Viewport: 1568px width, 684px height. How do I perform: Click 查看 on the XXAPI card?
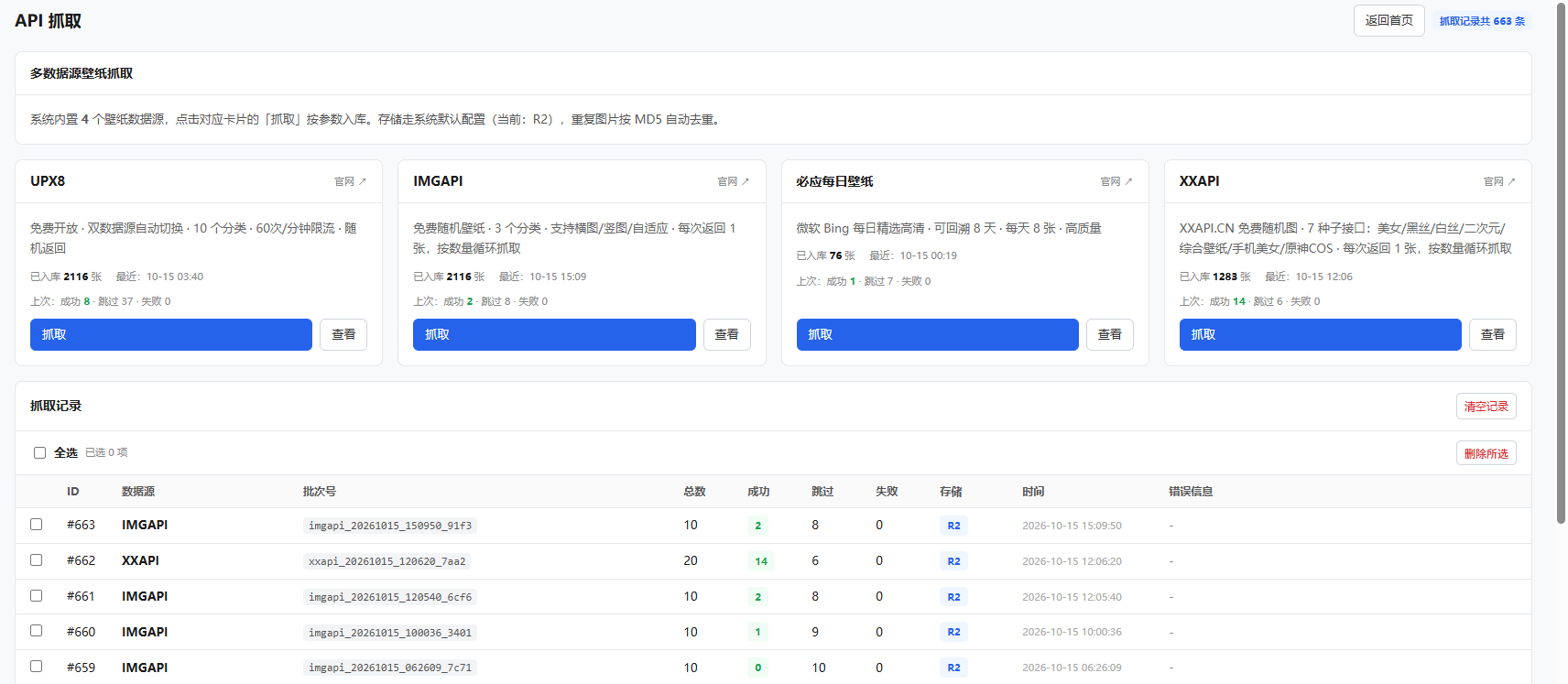[1493, 334]
